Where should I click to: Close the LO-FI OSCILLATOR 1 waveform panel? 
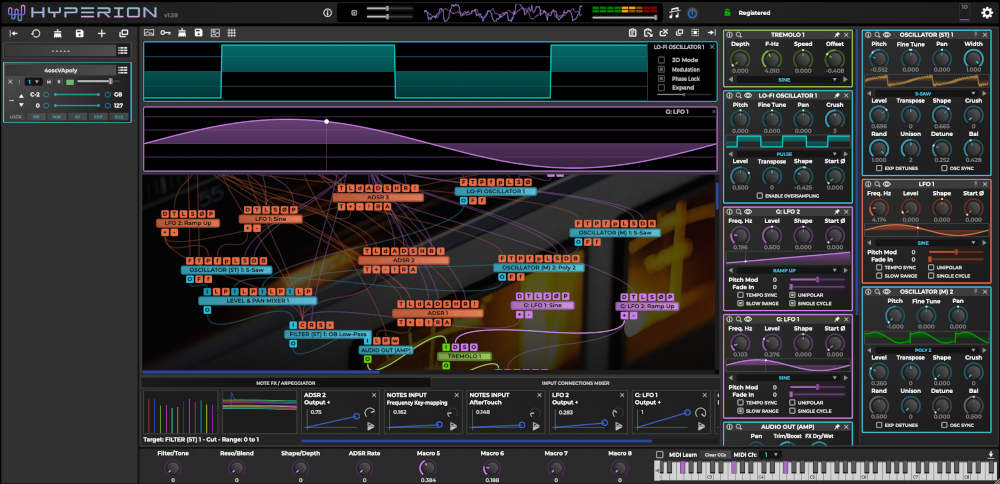point(713,46)
